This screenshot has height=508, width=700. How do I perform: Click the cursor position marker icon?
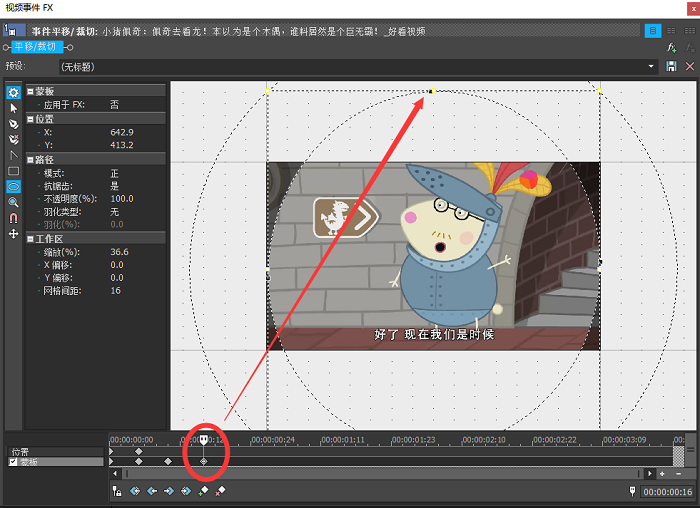tap(632, 491)
